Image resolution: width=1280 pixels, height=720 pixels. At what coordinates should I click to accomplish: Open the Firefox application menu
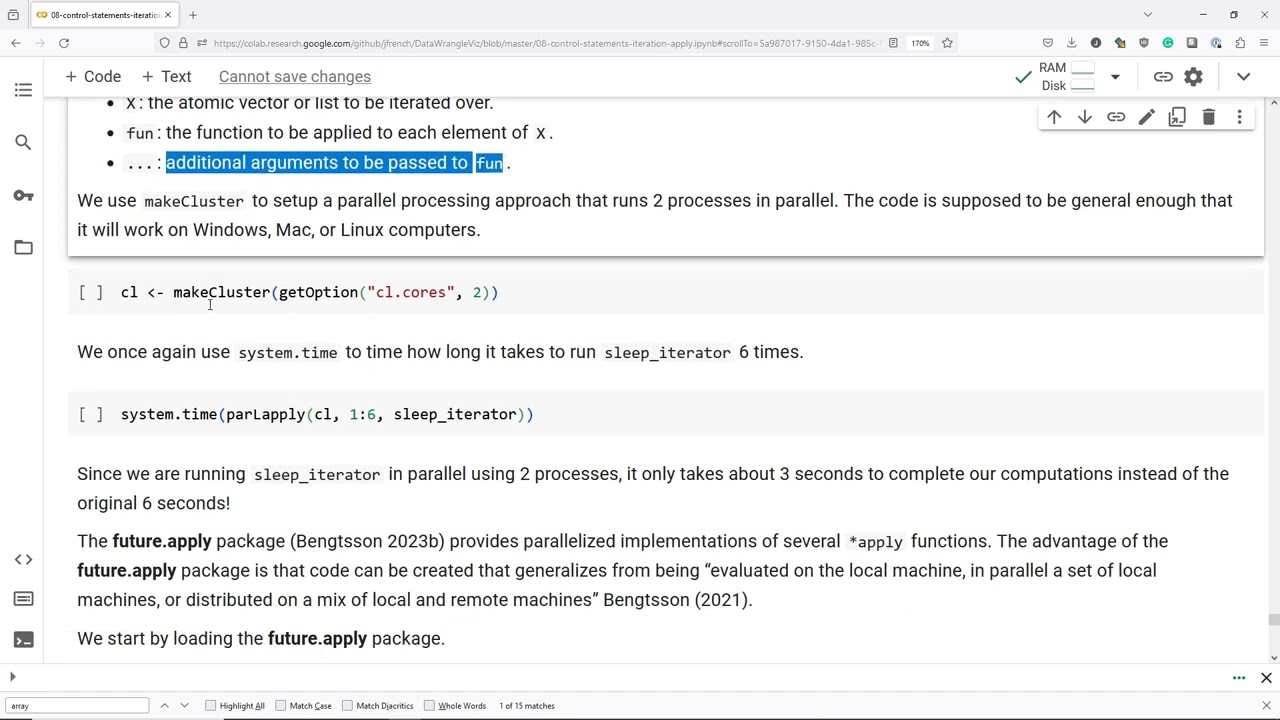click(x=1264, y=43)
